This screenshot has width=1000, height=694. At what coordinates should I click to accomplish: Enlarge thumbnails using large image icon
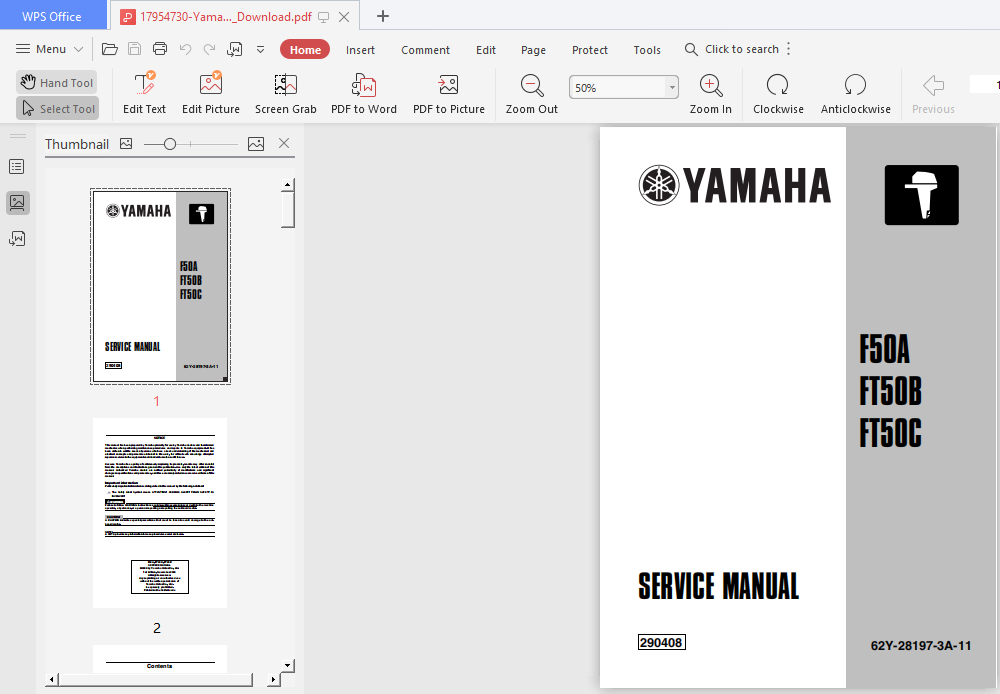point(256,144)
